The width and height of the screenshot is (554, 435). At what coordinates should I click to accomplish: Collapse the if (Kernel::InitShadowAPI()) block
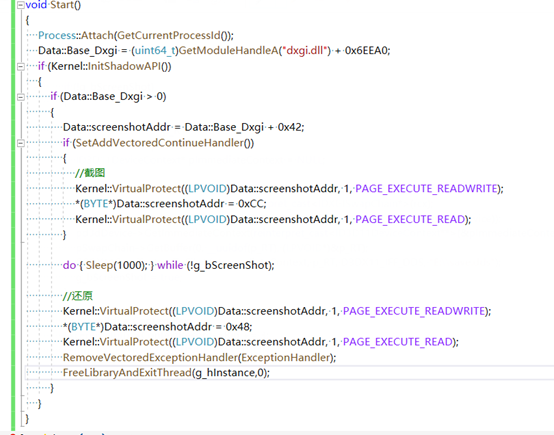[21, 66]
